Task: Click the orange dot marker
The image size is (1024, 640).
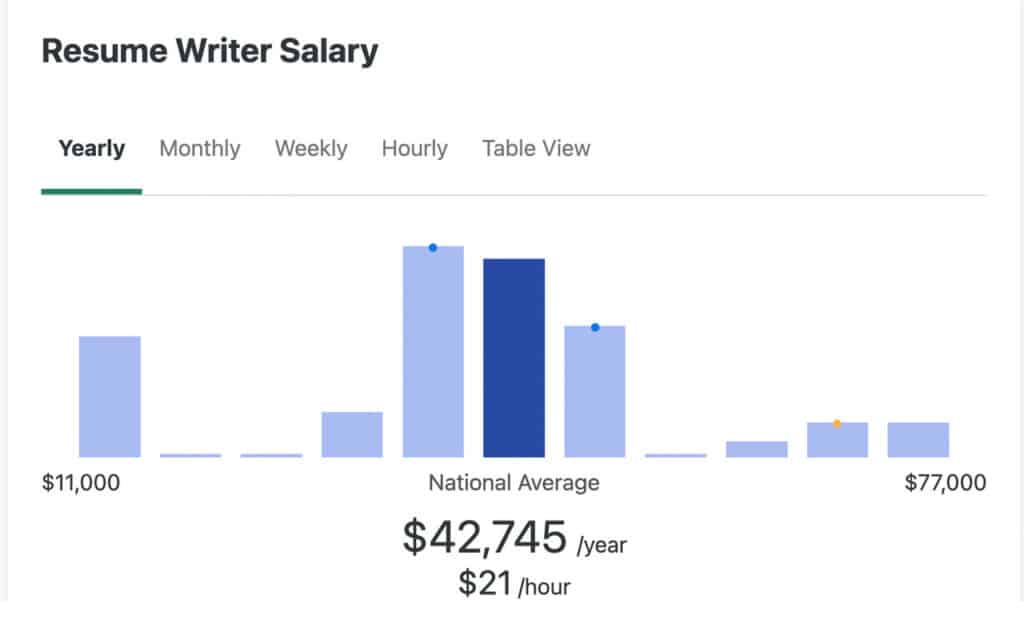Action: pyautogui.click(x=837, y=423)
